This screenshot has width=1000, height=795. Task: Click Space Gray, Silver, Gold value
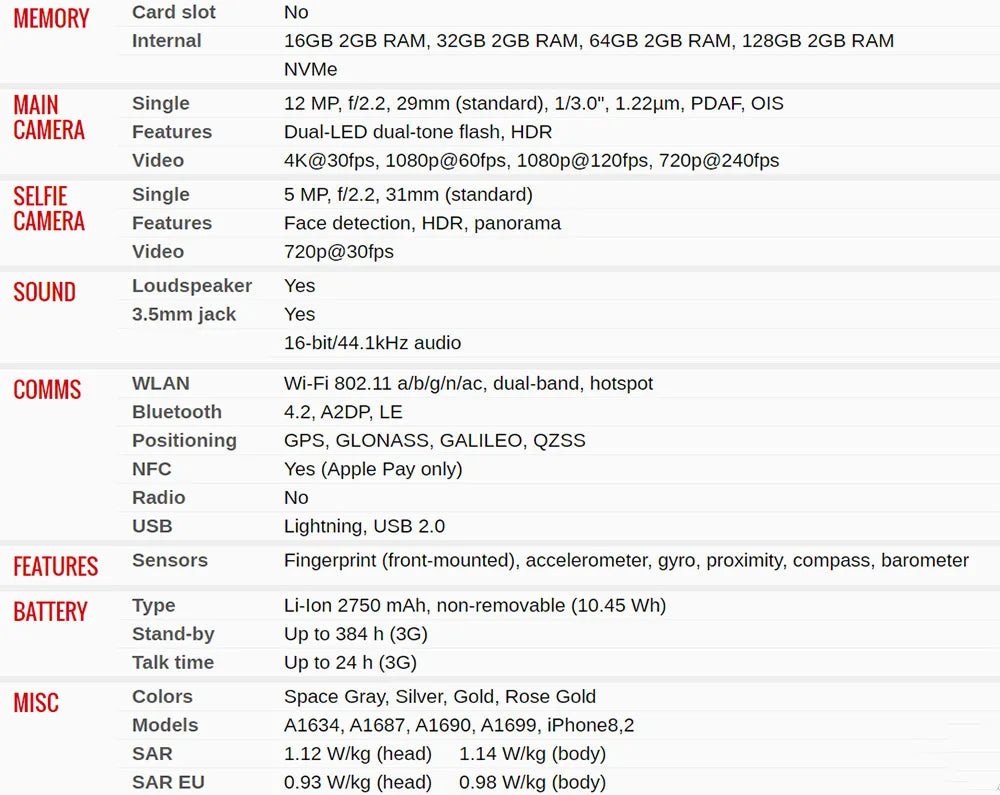[440, 696]
